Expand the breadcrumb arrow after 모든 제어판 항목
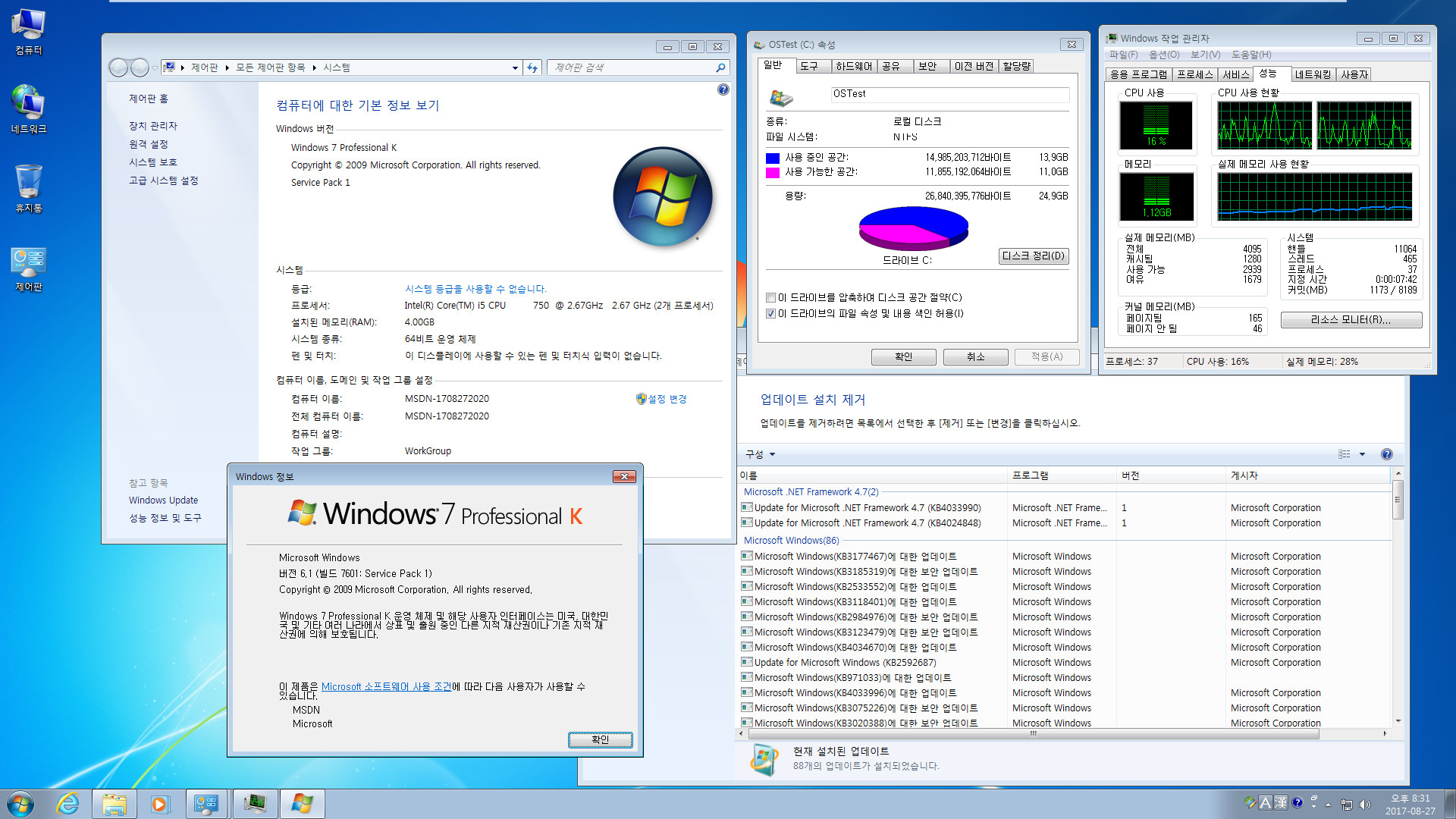1456x819 pixels. [x=314, y=67]
